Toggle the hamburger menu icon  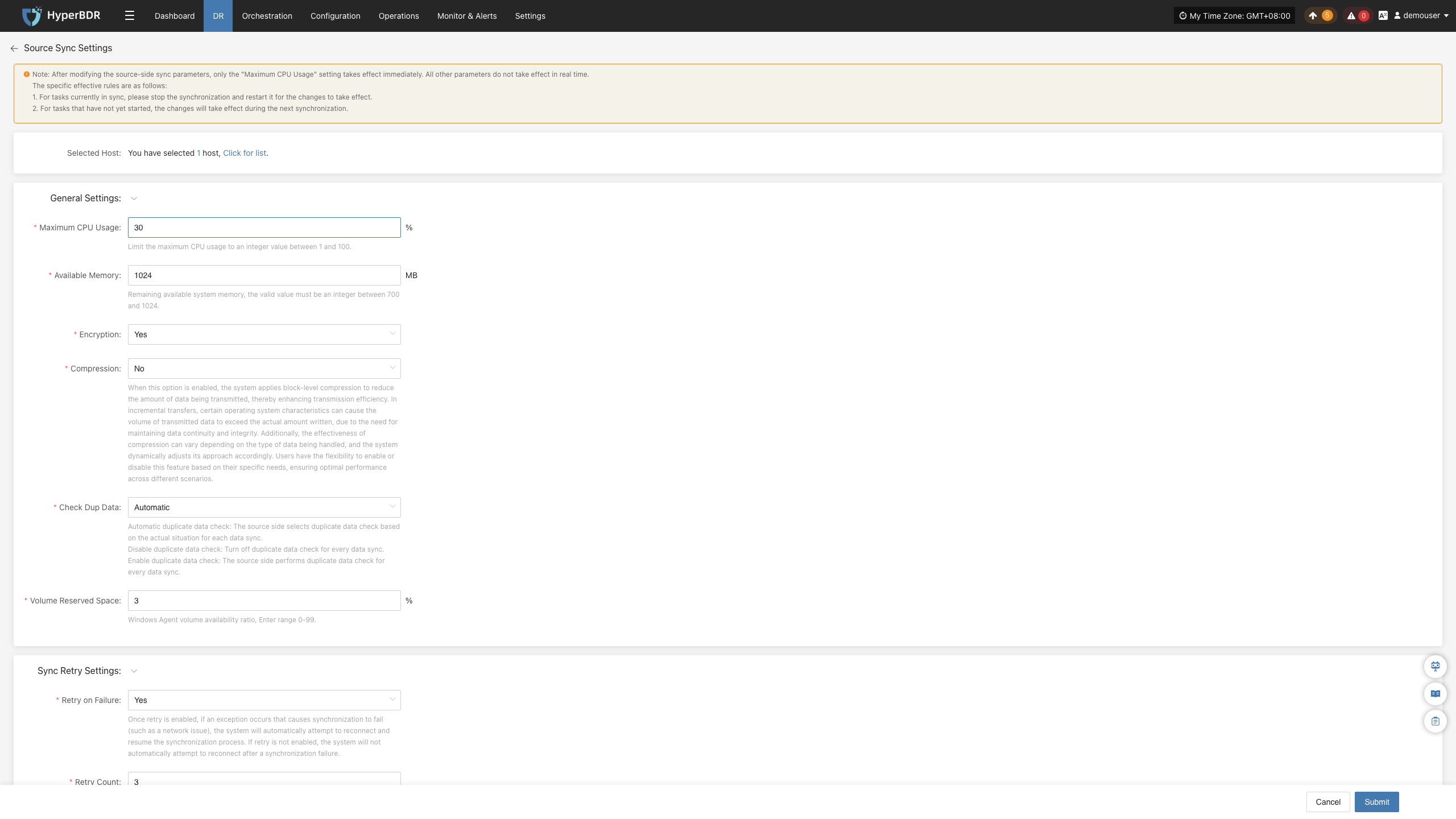130,16
